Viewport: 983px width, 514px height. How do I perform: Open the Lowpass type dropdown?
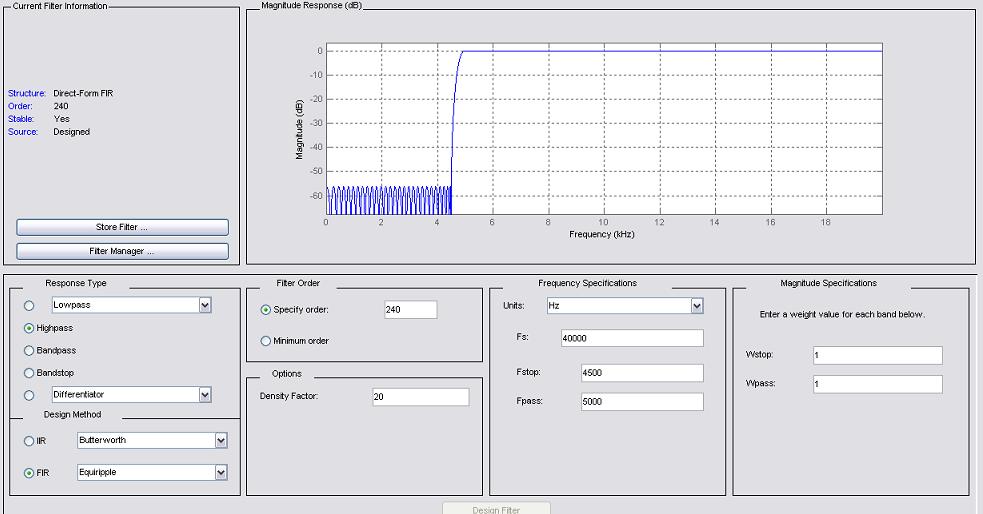point(205,305)
